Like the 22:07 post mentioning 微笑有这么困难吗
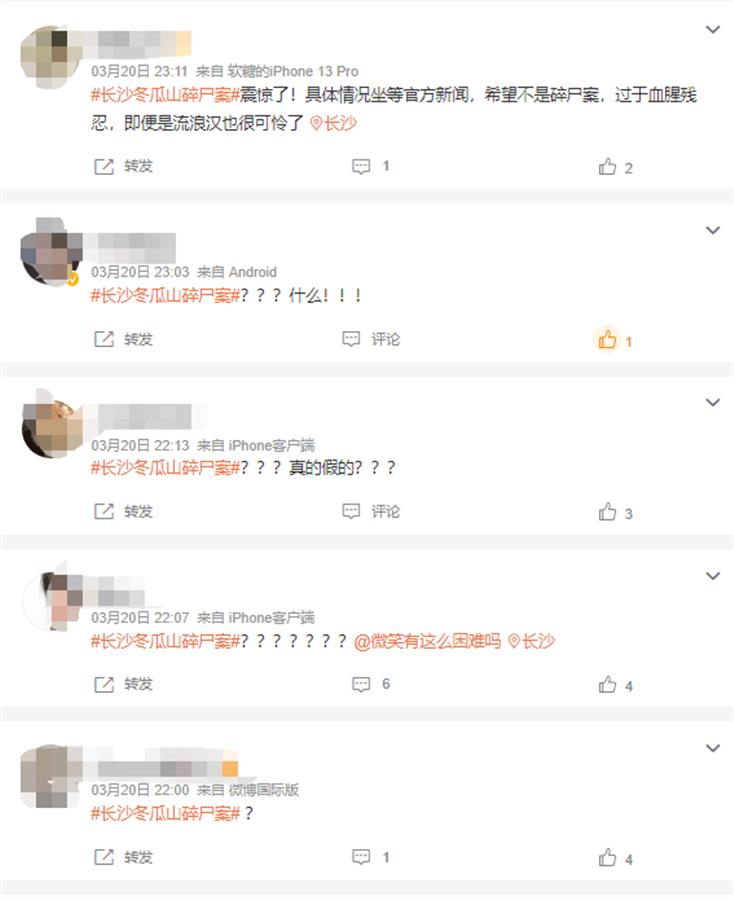 (x=615, y=685)
